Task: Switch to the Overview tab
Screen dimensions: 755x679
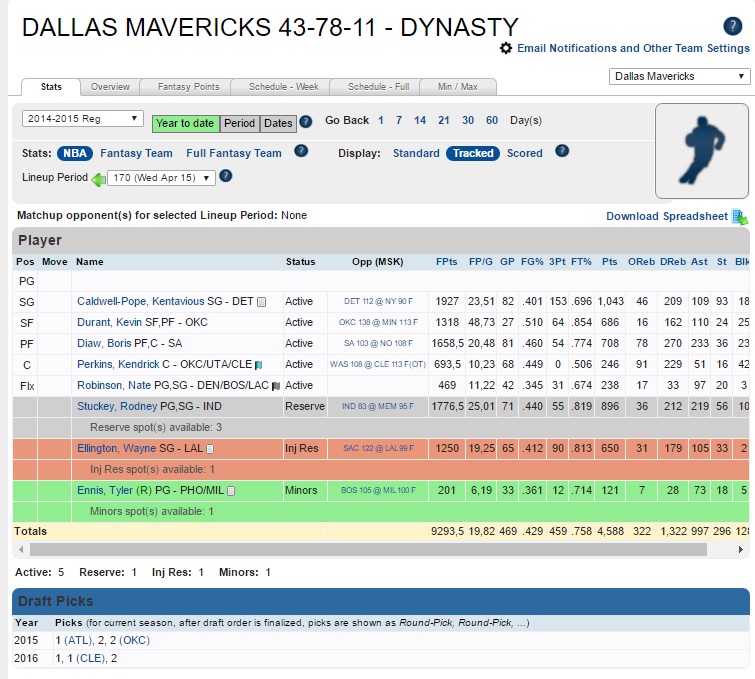Action: coord(110,87)
